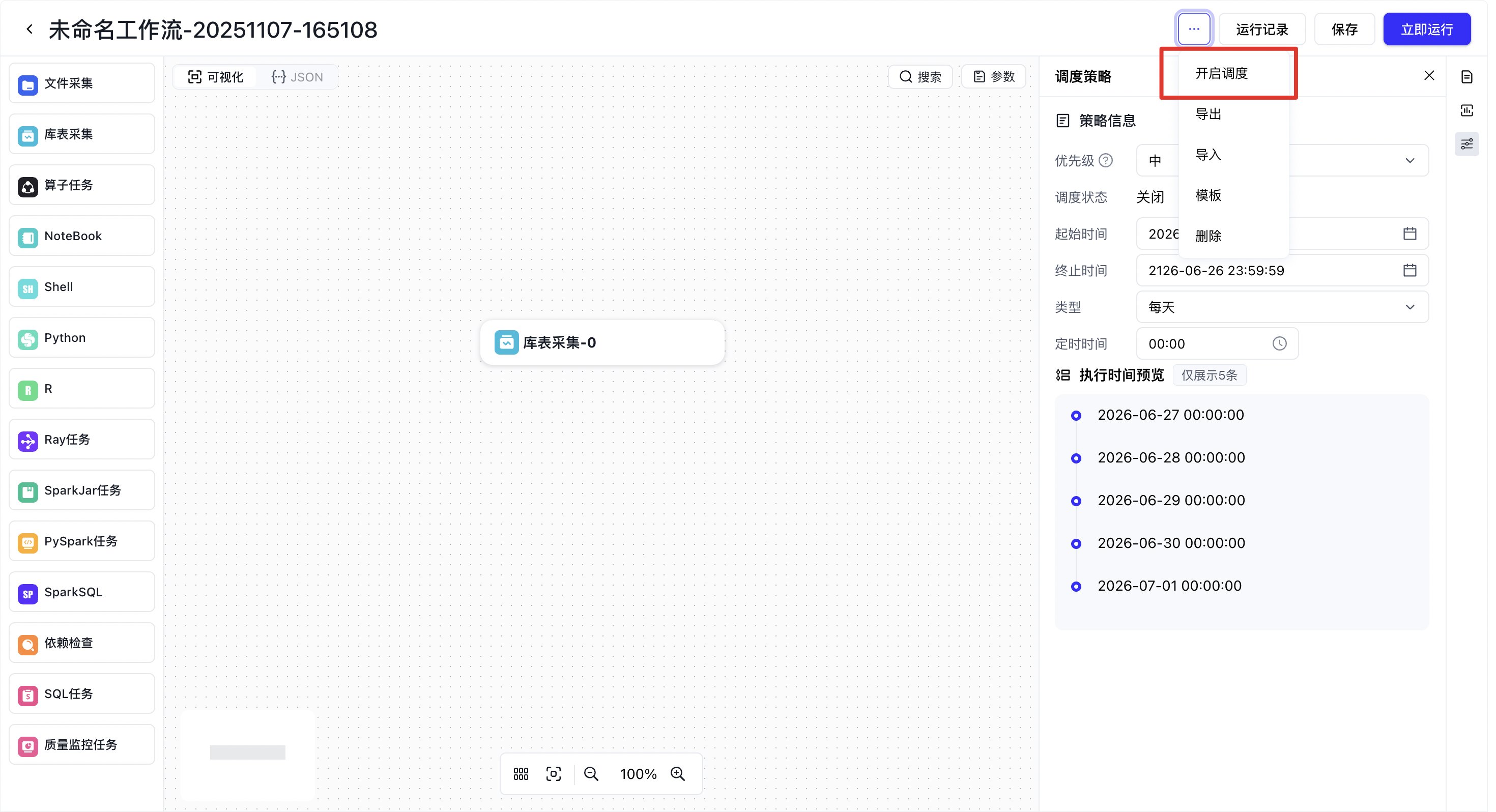Go back with the left arrow icon
The height and width of the screenshot is (812, 1496).
30,29
